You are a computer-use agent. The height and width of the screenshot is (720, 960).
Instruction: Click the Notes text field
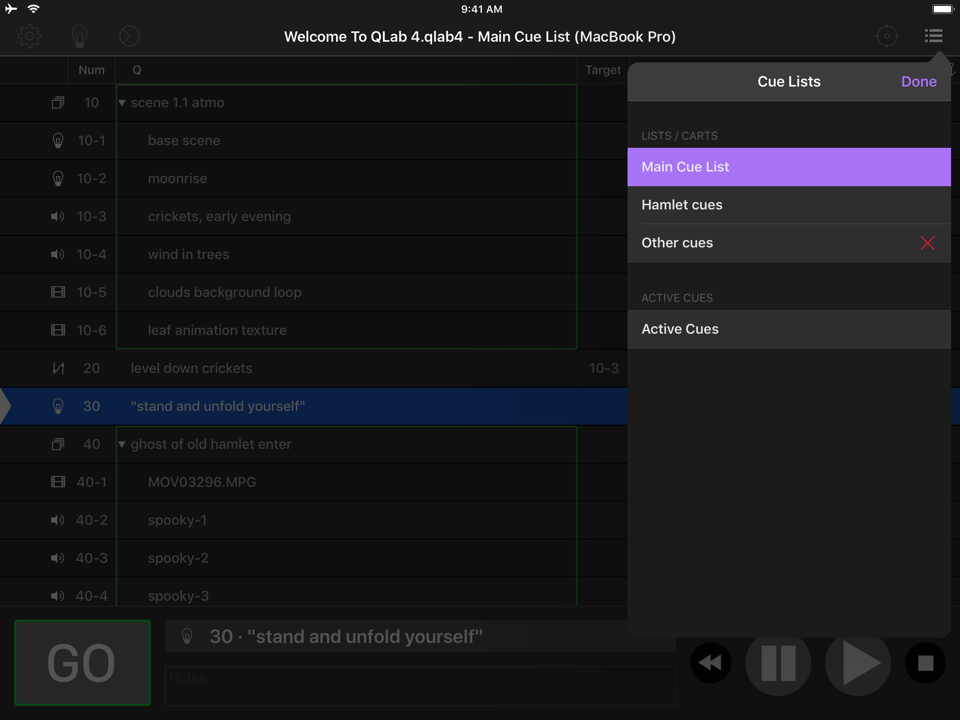pos(420,686)
